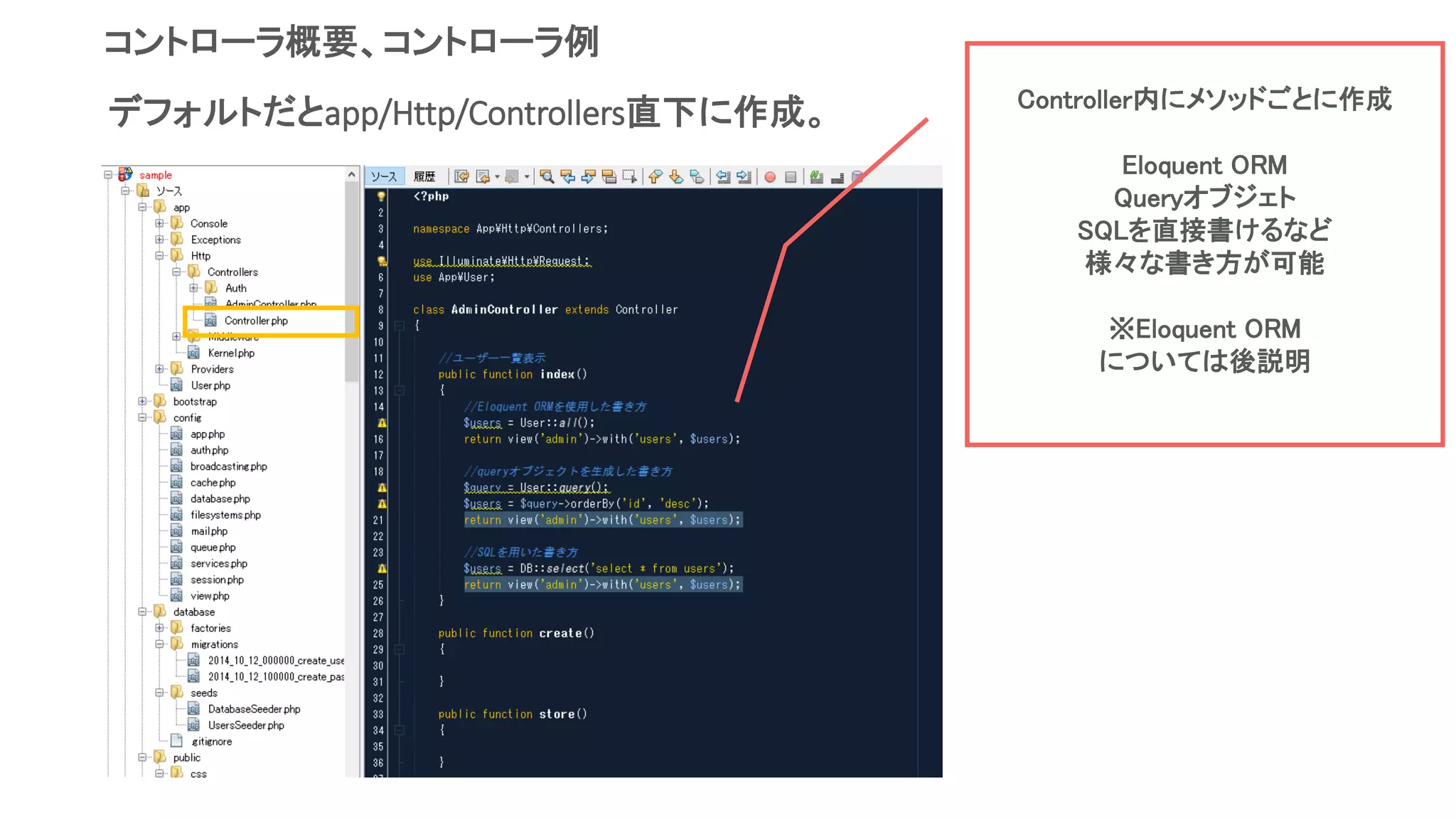Click find previous occurrence icon
This screenshot has width=1456, height=819.
(x=567, y=176)
